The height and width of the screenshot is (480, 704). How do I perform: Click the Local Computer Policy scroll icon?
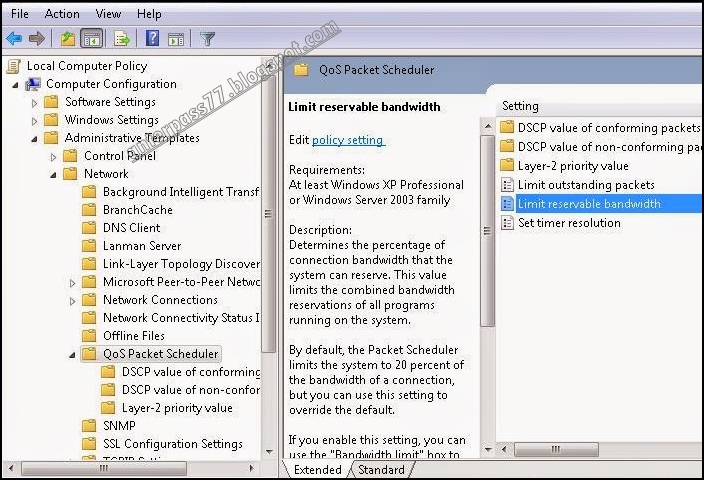(13, 66)
